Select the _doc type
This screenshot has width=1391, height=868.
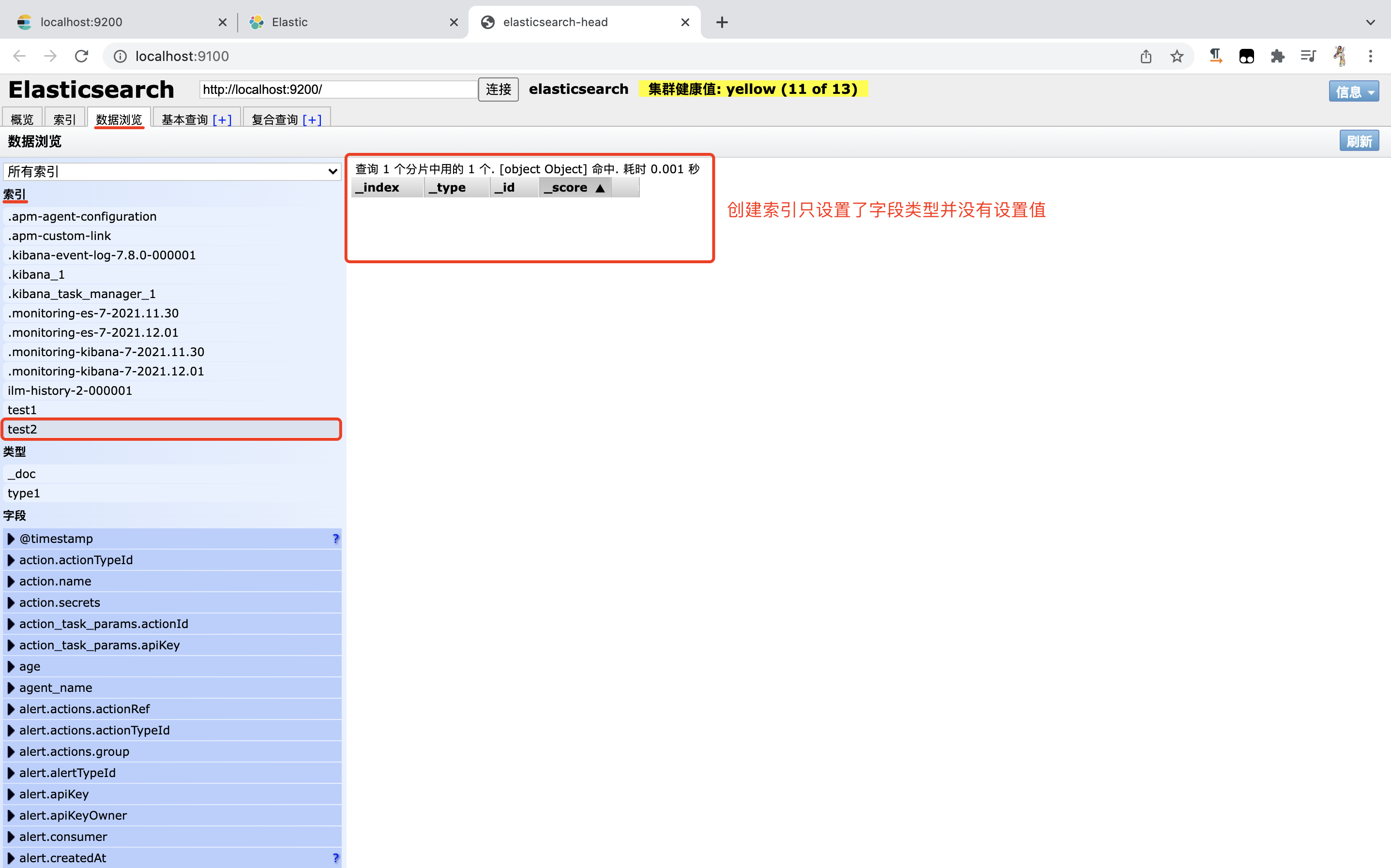pos(172,474)
